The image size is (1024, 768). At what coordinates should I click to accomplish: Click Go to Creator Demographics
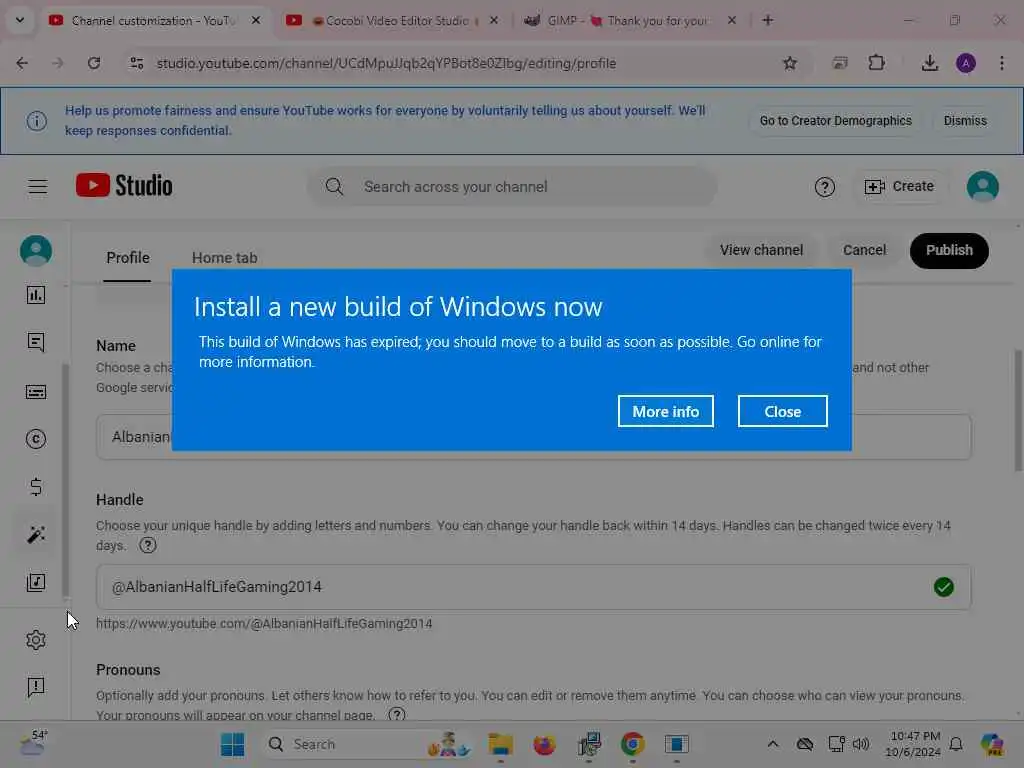click(x=835, y=121)
